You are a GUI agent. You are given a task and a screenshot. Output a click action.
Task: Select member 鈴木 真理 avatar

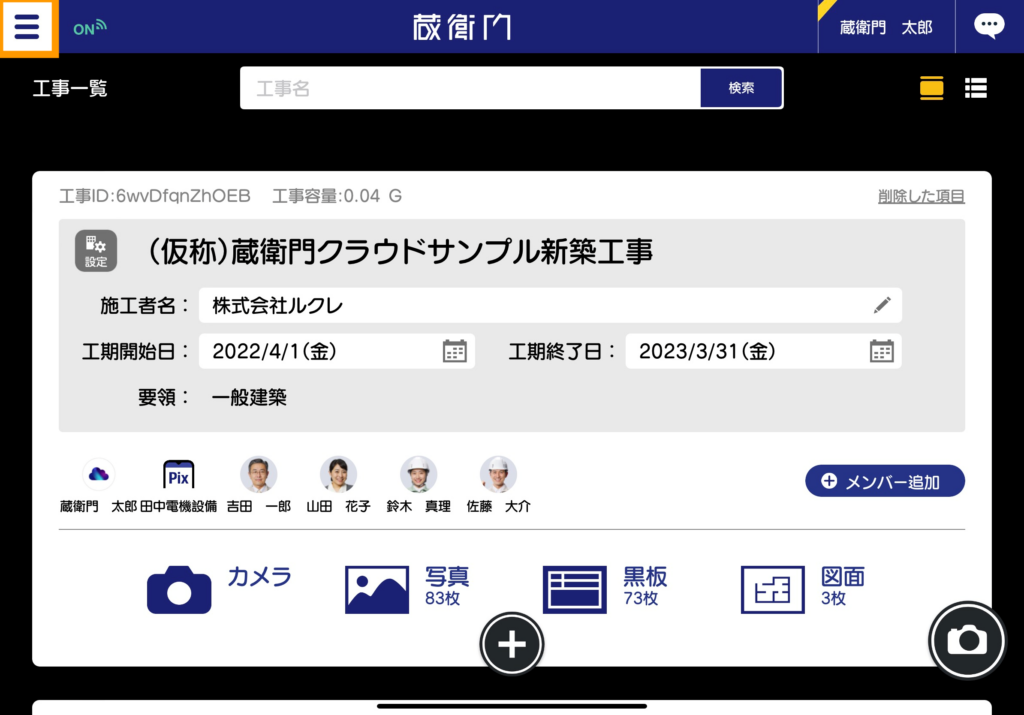pyautogui.click(x=419, y=474)
